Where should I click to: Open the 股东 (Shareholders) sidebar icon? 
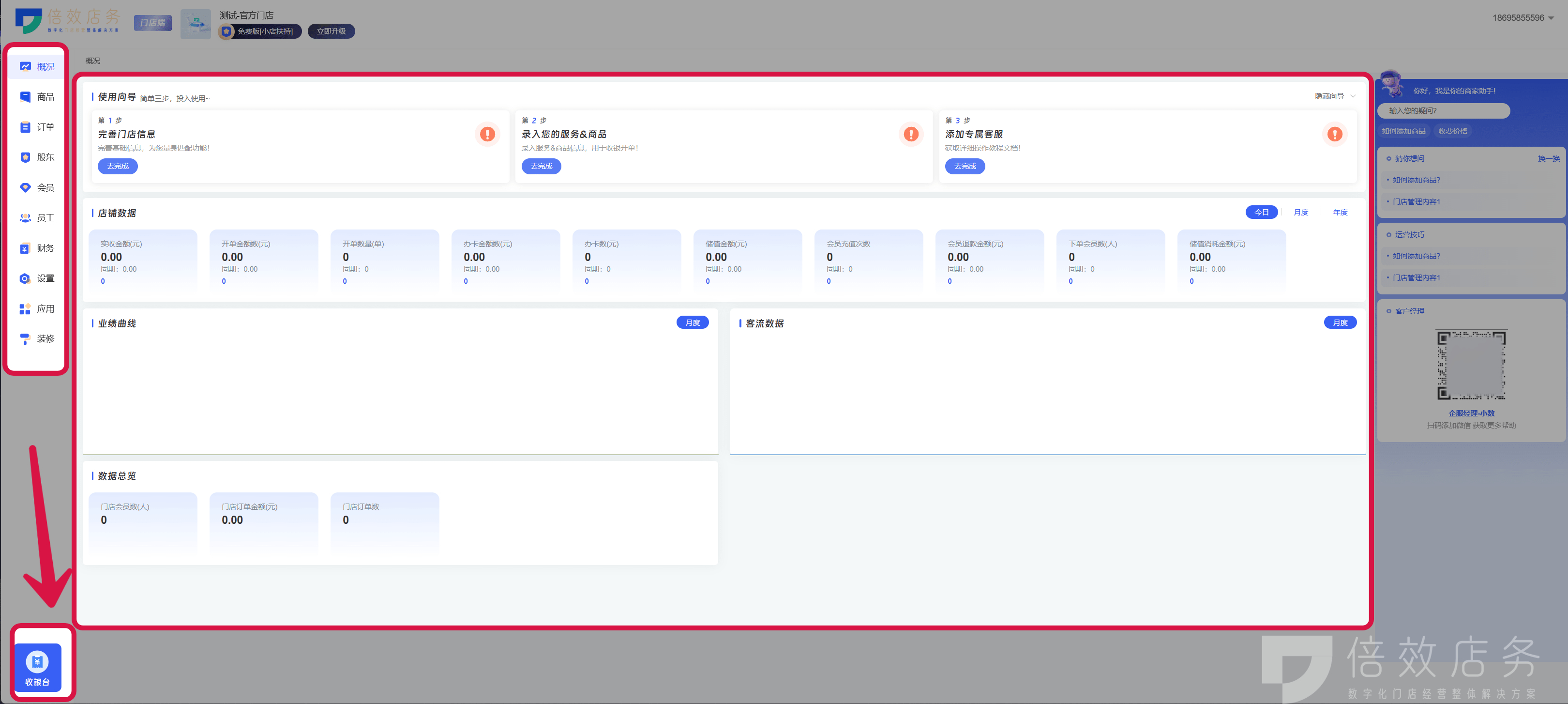[25, 157]
